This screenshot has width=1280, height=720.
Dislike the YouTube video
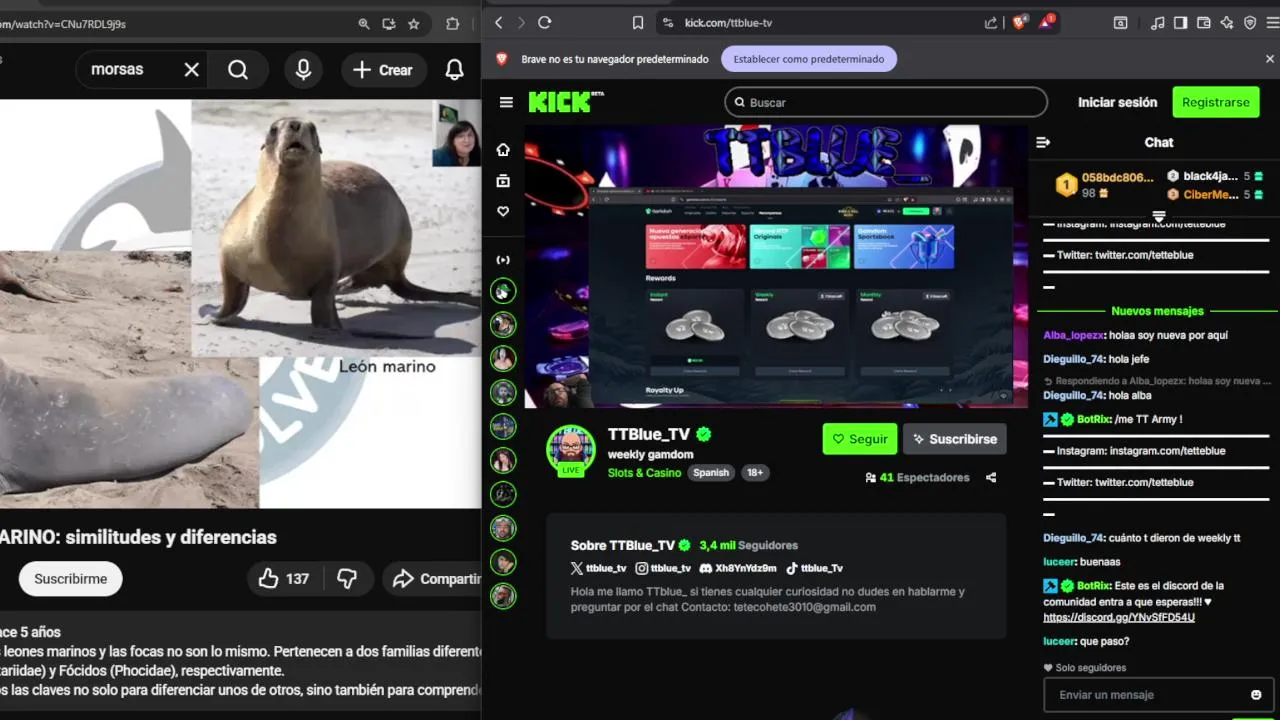pos(347,579)
